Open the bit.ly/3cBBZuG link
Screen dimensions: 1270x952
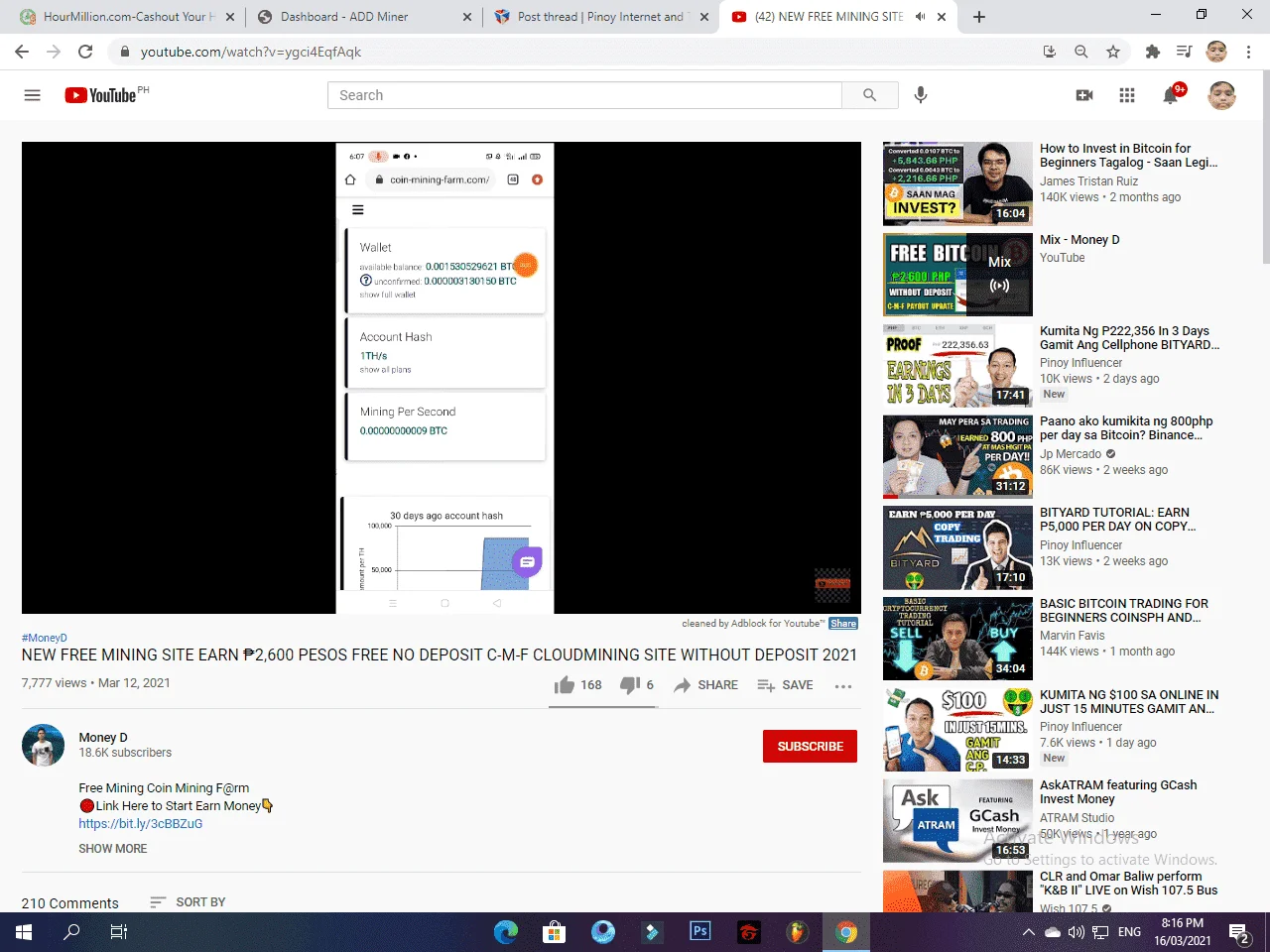[x=141, y=824]
